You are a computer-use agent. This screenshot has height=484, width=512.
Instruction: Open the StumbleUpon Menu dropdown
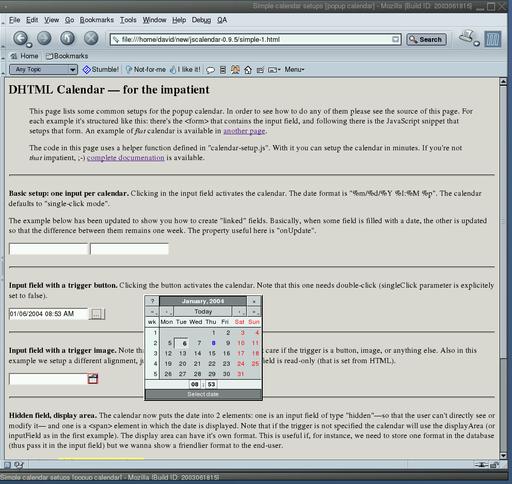[x=294, y=69]
